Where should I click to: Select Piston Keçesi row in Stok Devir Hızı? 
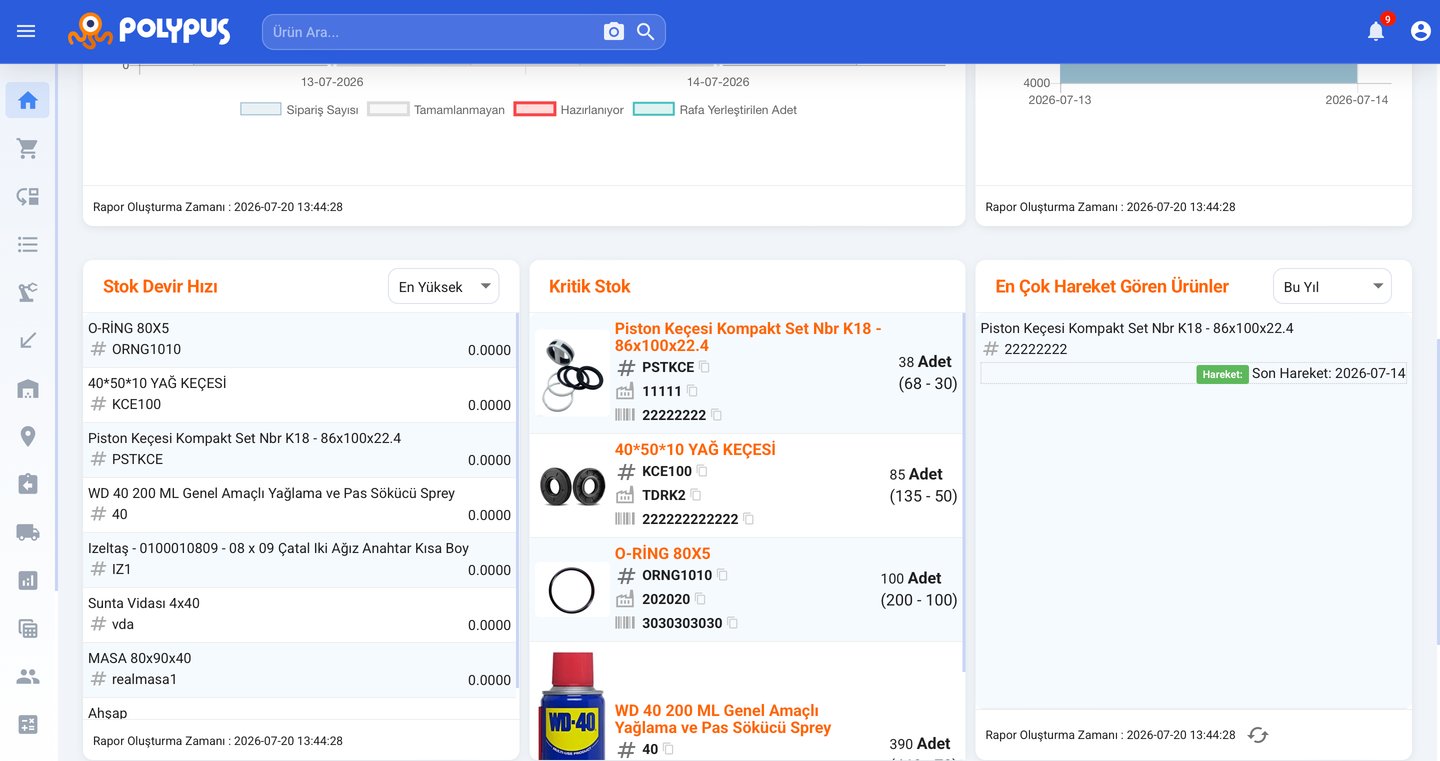coord(300,450)
